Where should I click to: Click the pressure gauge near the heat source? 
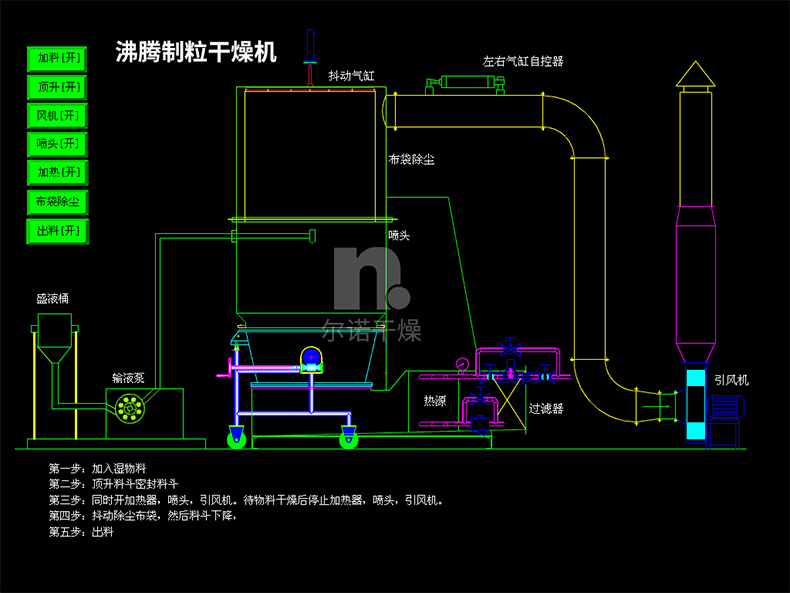tap(461, 363)
